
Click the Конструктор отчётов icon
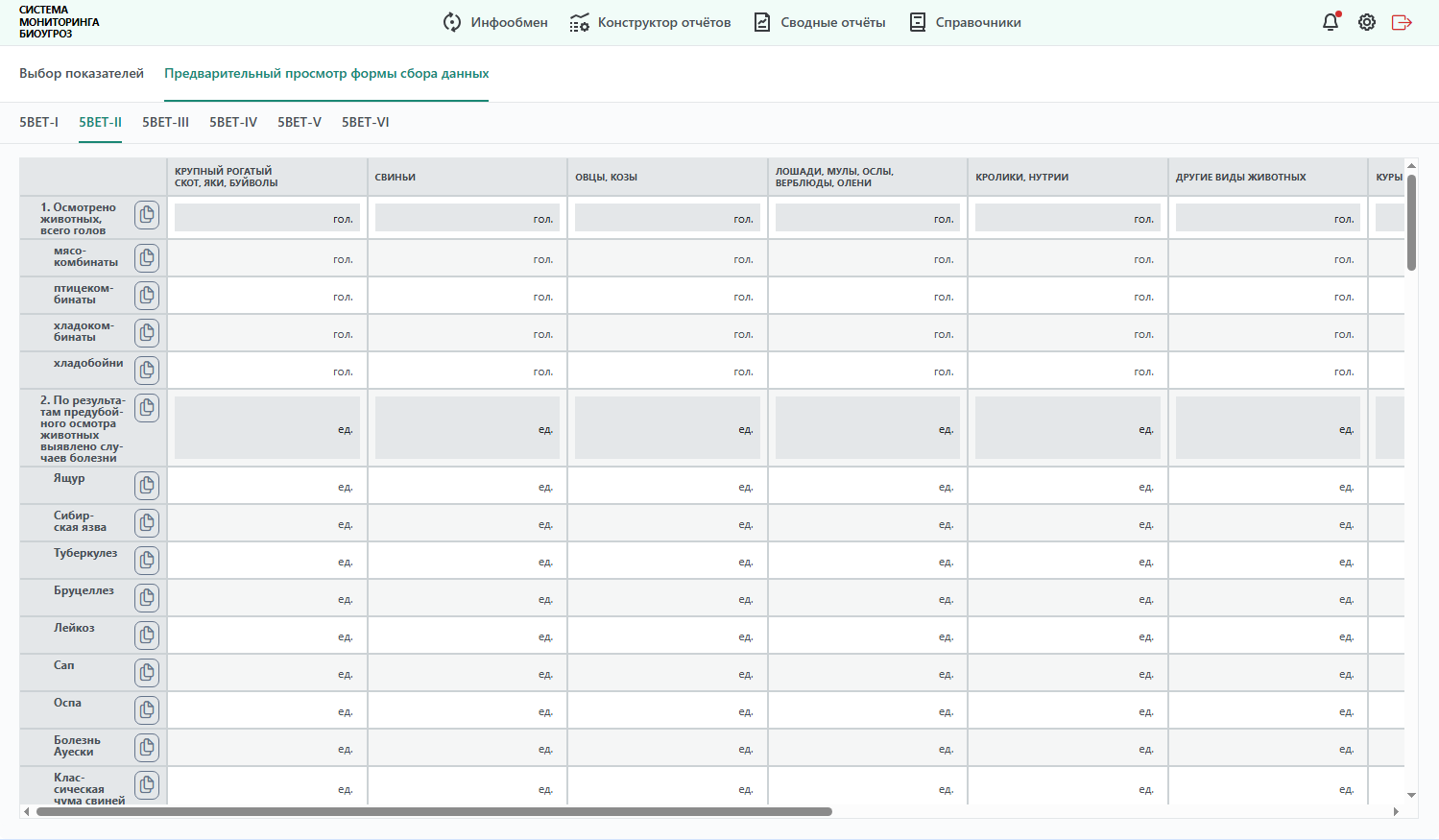tap(579, 22)
